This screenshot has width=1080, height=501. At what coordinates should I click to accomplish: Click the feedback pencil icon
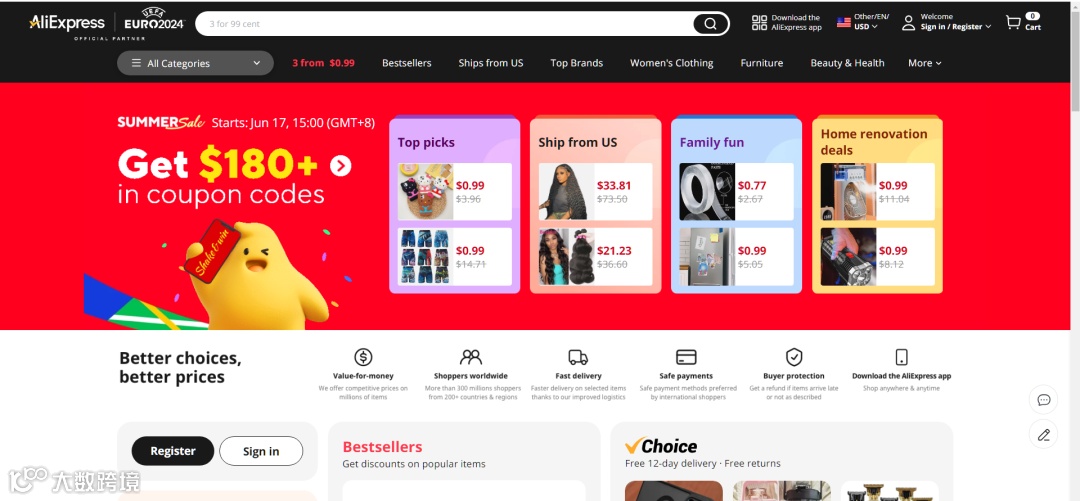[x=1043, y=434]
